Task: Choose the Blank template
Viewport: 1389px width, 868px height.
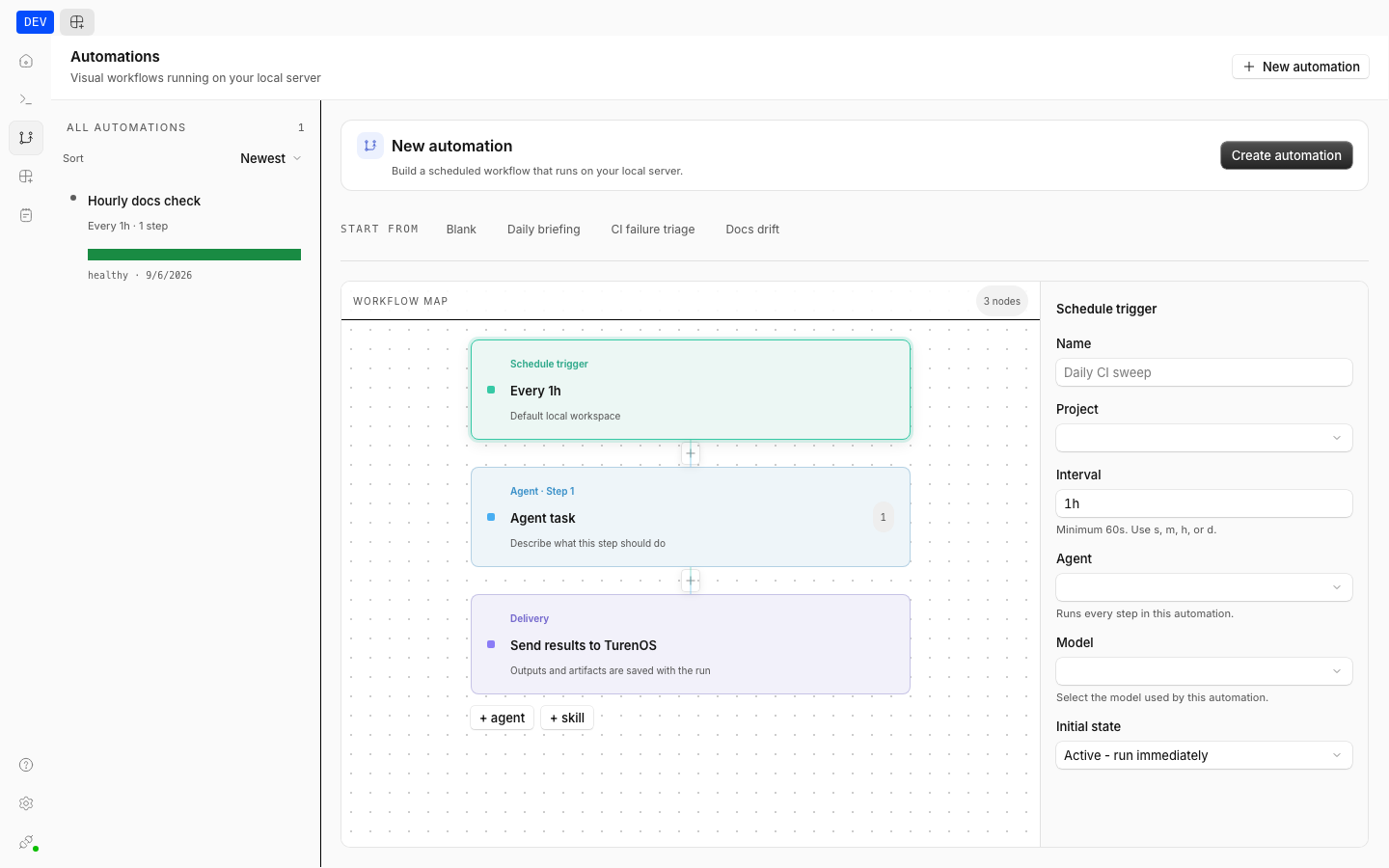Action: pyautogui.click(x=461, y=230)
